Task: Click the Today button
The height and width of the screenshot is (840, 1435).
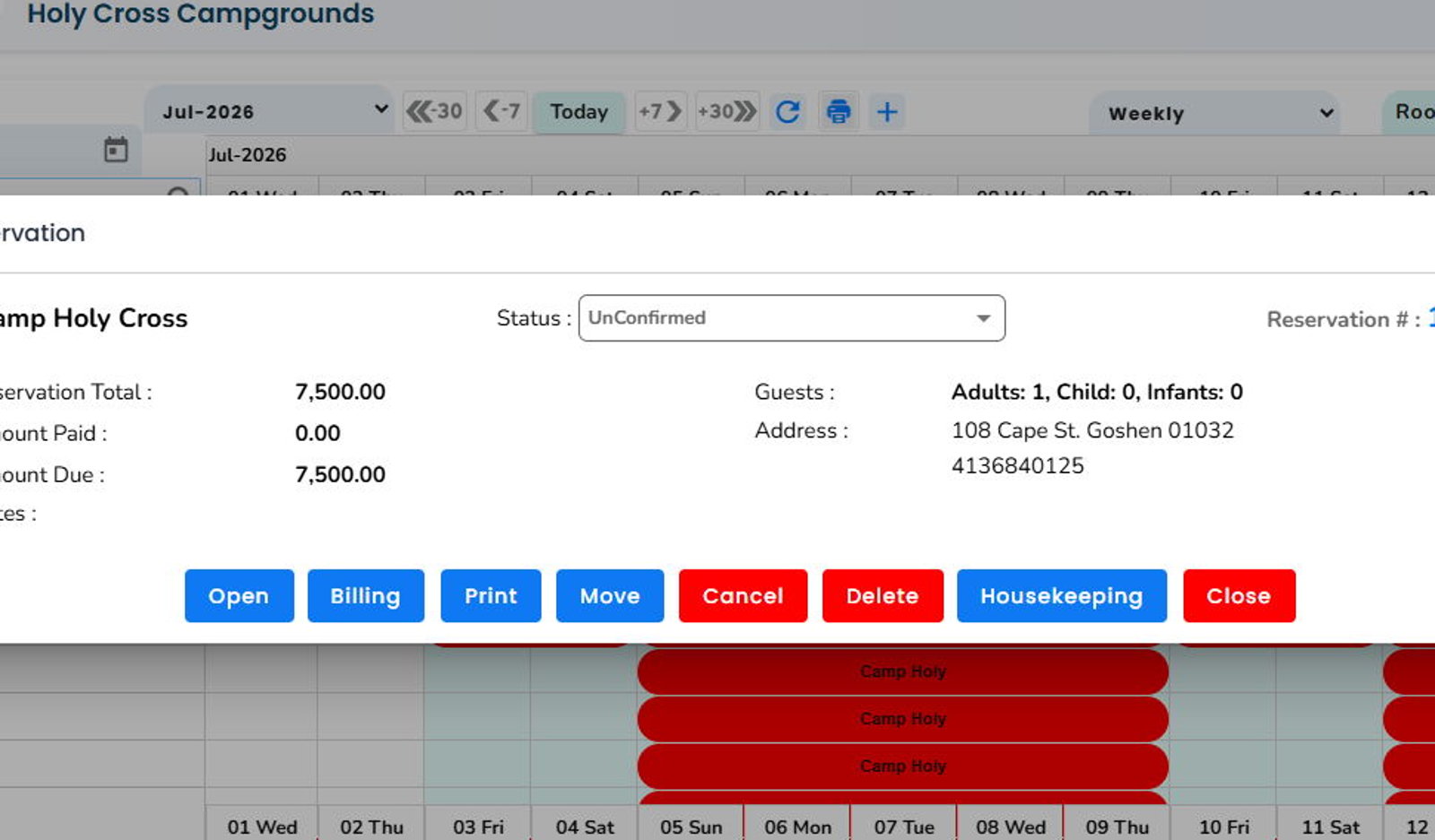Action: (579, 112)
